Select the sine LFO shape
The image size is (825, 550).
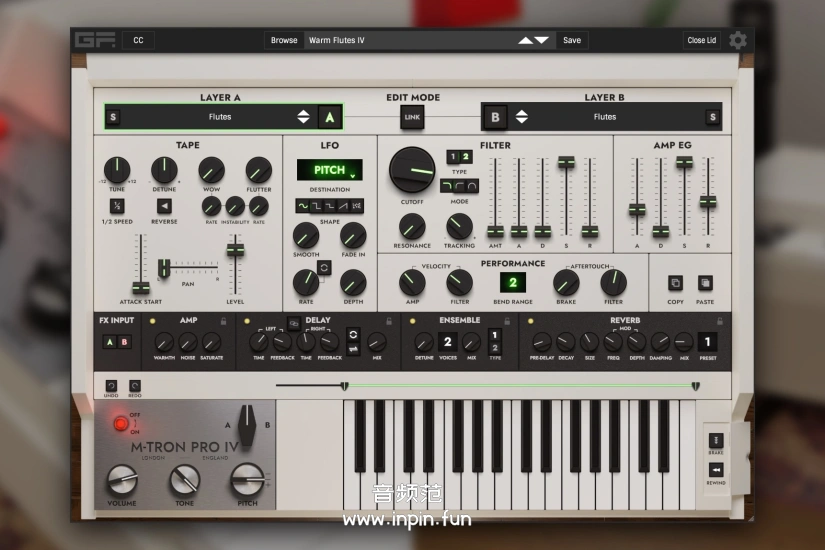[303, 206]
